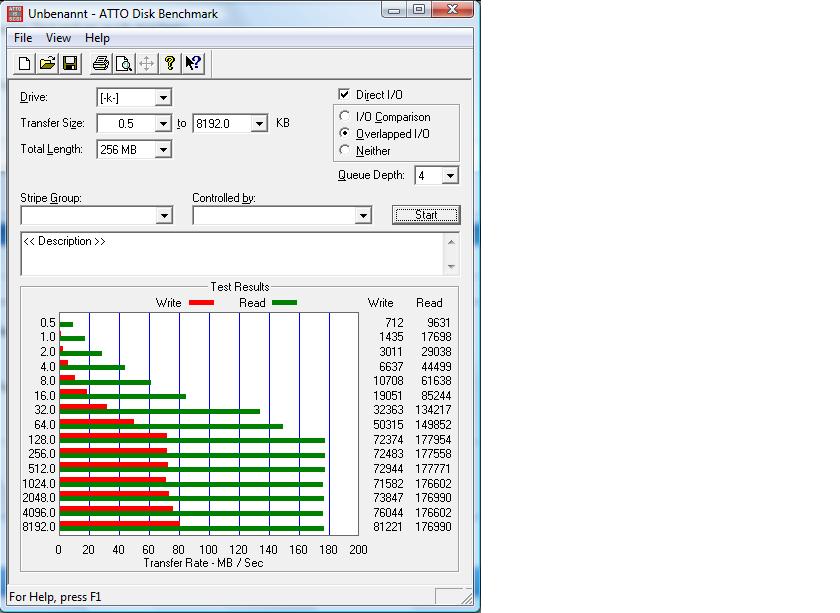
Task: Click the Description scrollbar up arrow
Action: point(451,242)
